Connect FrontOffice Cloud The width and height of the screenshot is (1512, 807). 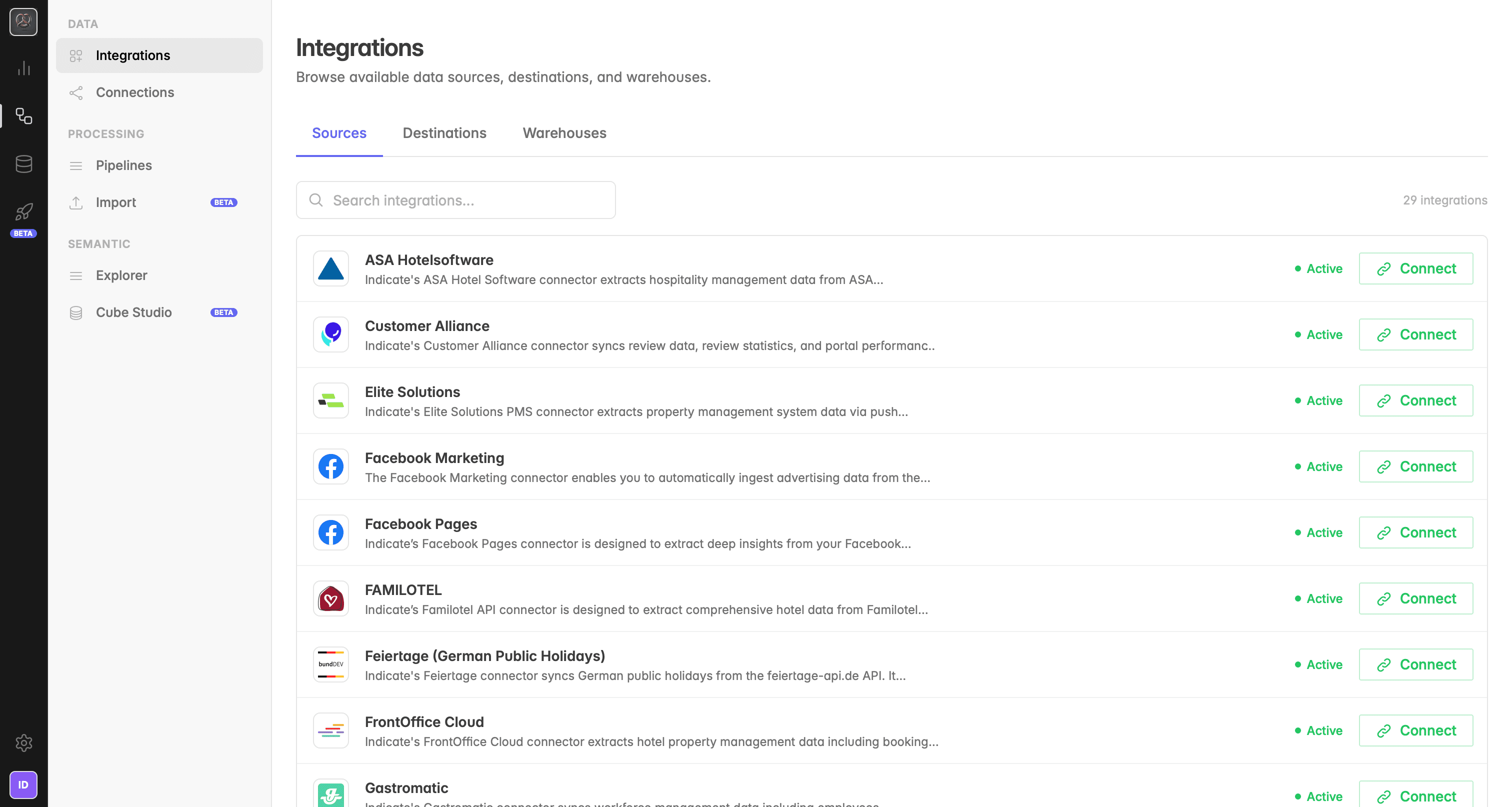coord(1415,730)
